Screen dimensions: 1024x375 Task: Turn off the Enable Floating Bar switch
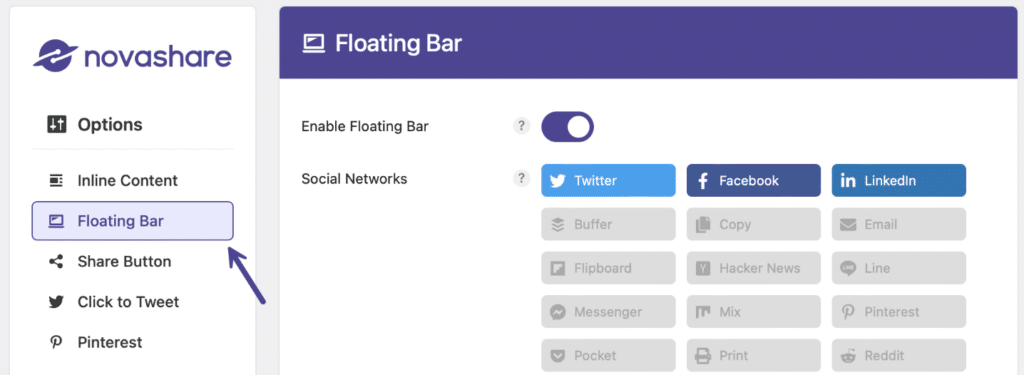(568, 127)
